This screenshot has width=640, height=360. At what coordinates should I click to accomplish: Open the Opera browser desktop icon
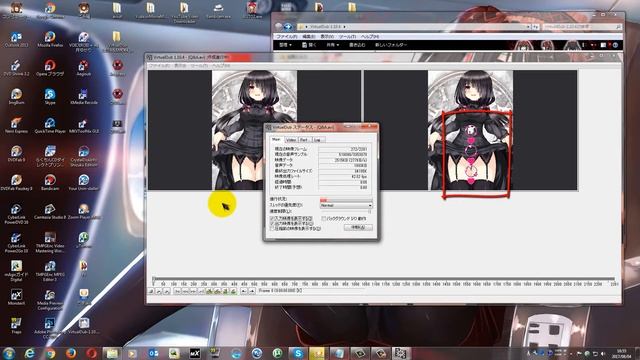click(x=50, y=68)
